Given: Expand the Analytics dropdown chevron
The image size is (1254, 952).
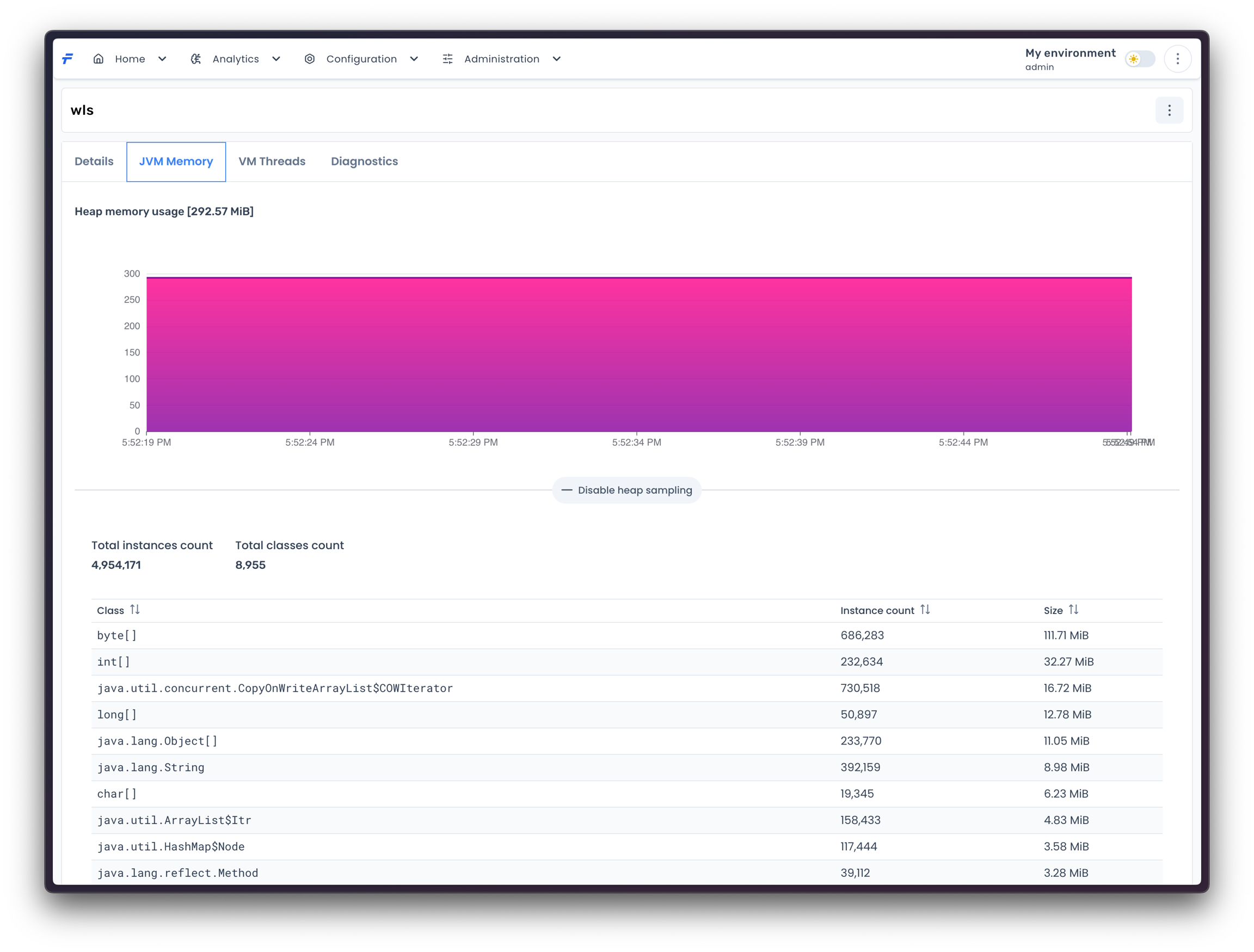Looking at the screenshot, I should [276, 59].
